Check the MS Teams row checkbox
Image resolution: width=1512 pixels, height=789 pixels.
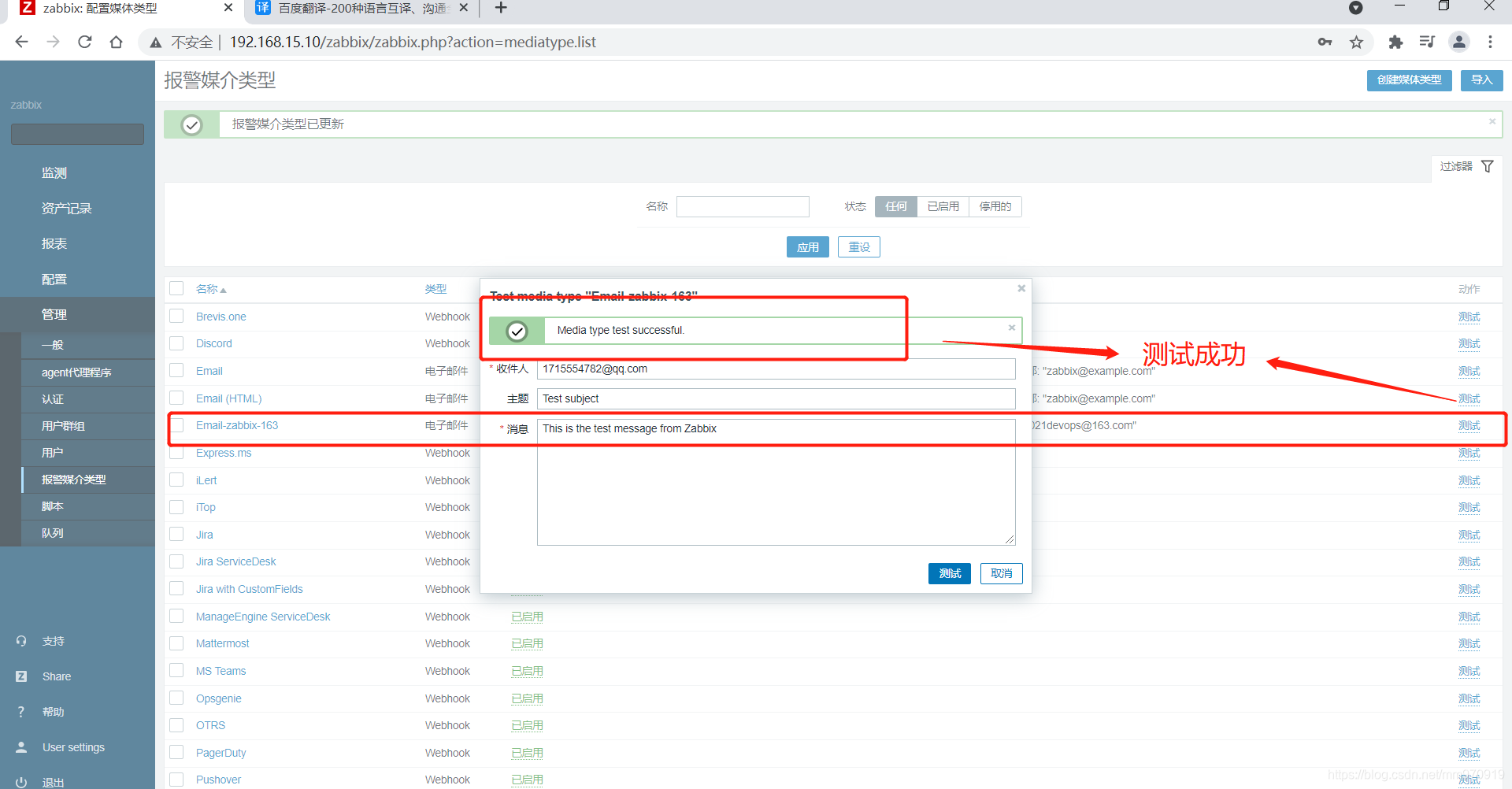click(176, 670)
